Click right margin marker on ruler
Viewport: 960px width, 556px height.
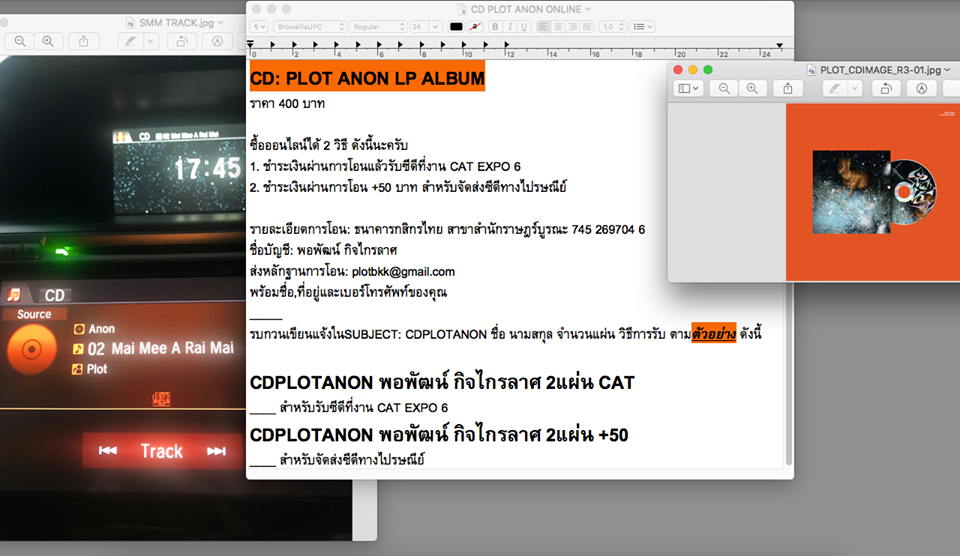coord(779,45)
